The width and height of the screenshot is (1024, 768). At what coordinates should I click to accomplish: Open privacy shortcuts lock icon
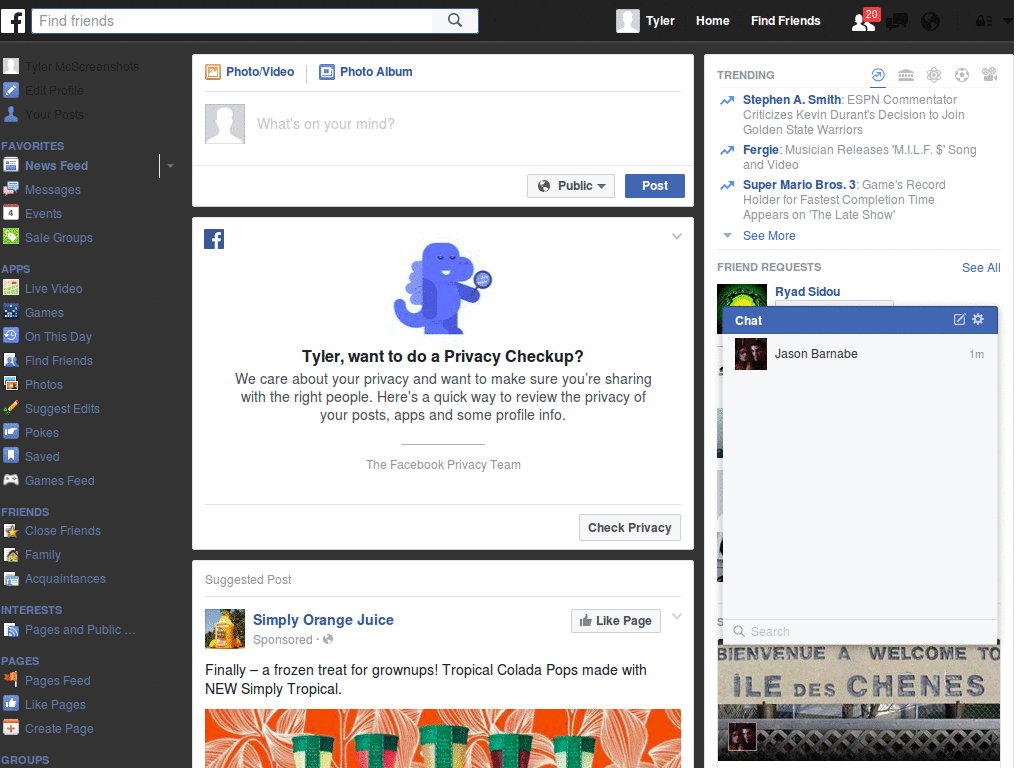[x=984, y=21]
